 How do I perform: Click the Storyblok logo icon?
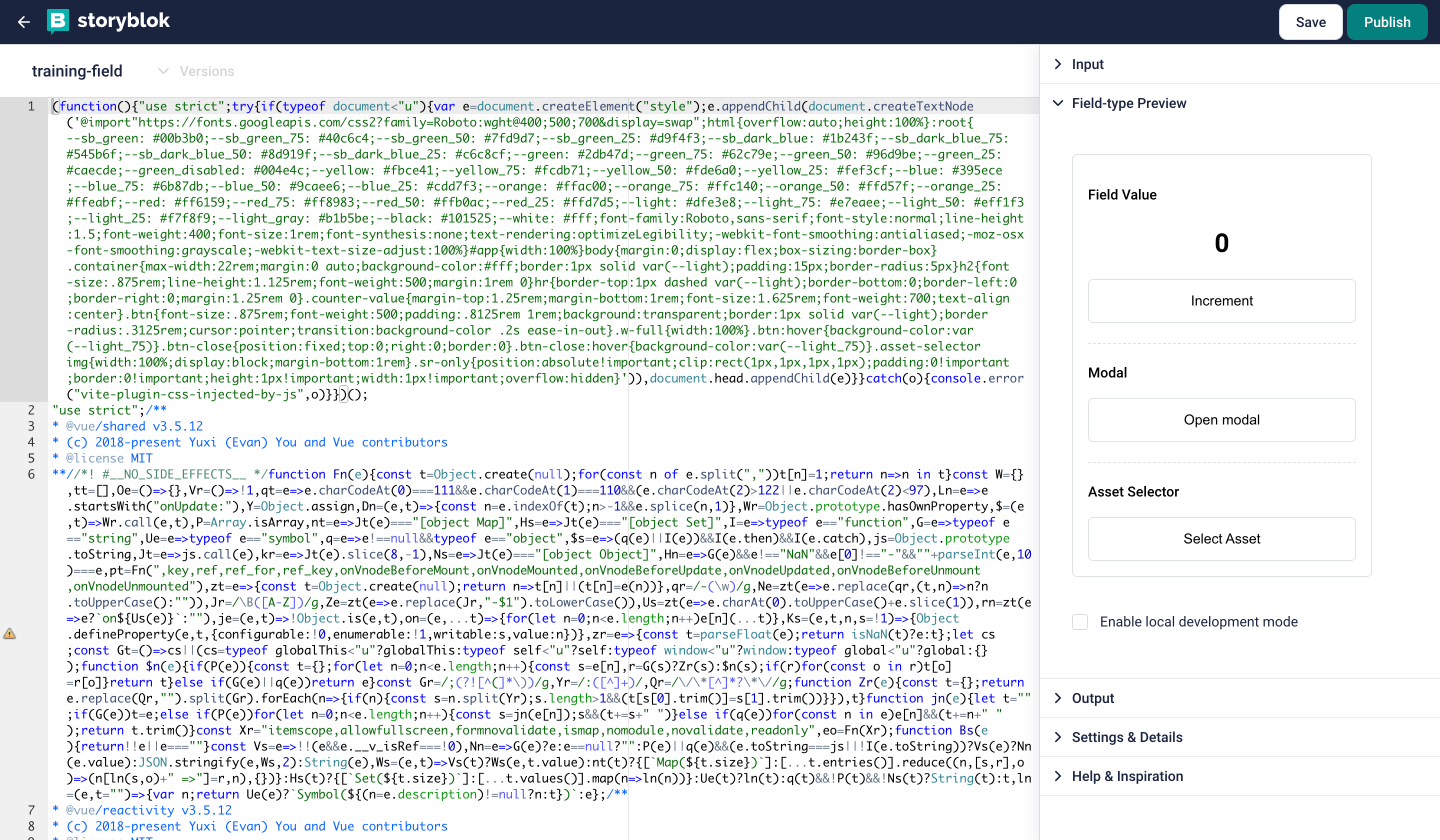coord(57,21)
